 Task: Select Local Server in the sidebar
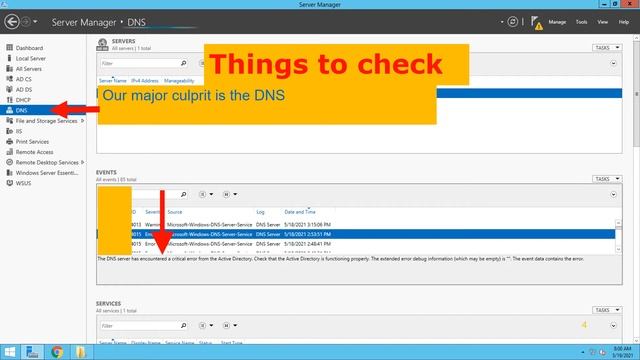click(x=31, y=58)
